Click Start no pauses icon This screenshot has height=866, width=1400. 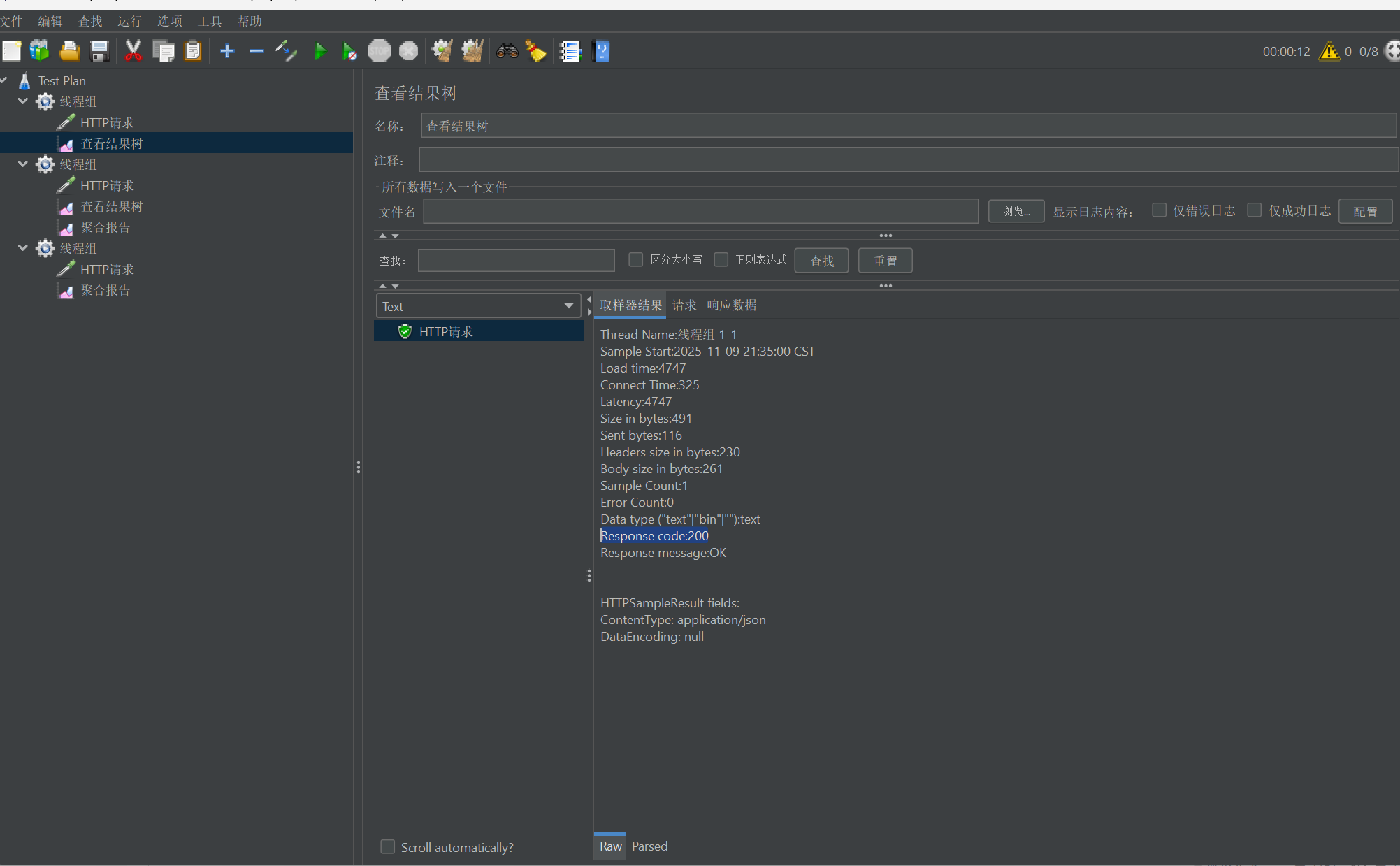(349, 51)
